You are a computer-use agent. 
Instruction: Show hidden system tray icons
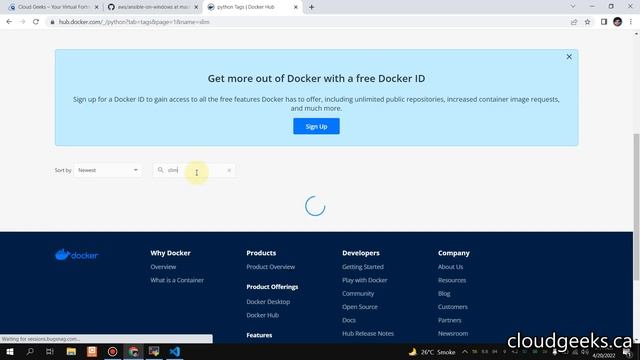tap(464, 352)
